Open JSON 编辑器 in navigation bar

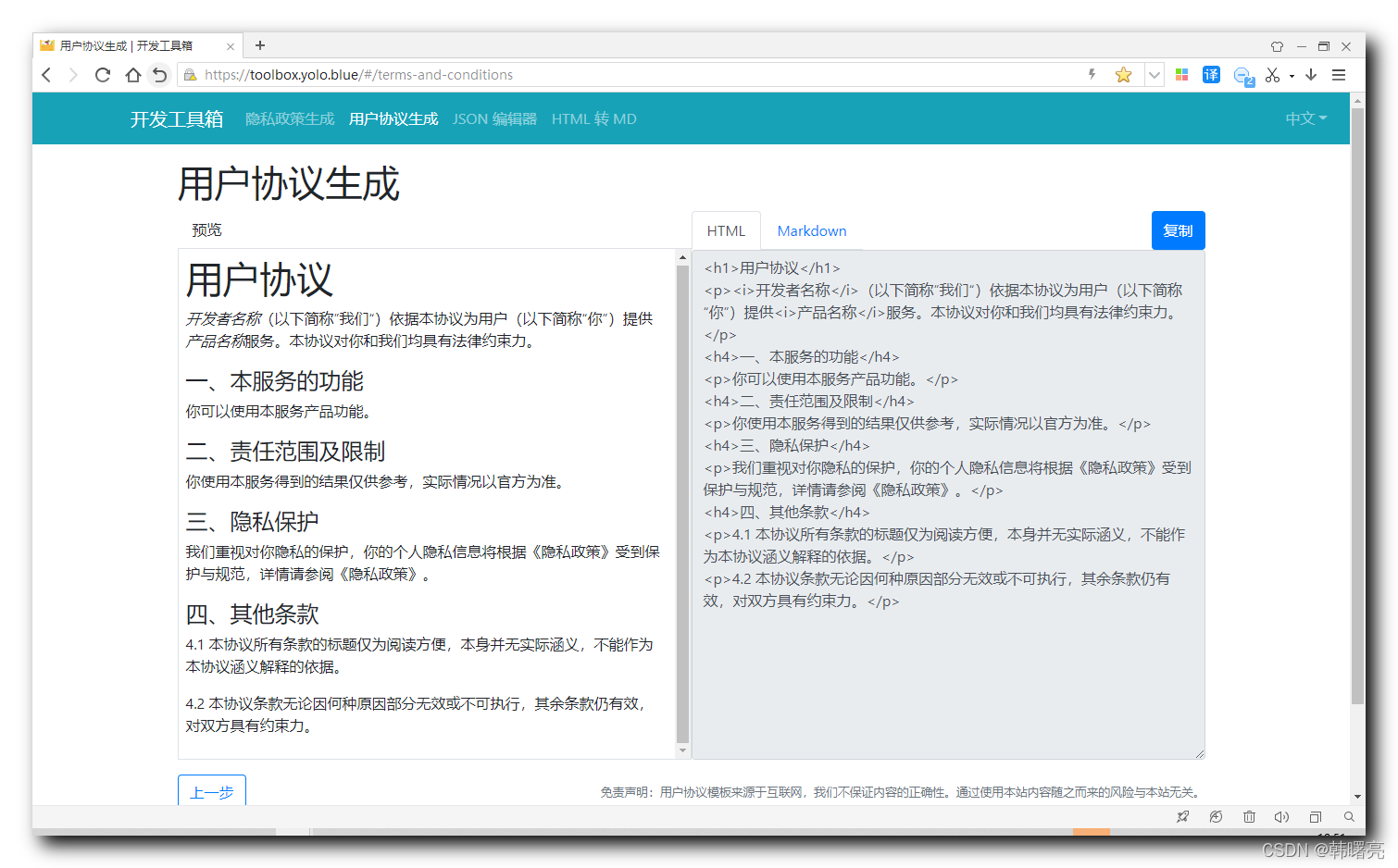[x=495, y=118]
